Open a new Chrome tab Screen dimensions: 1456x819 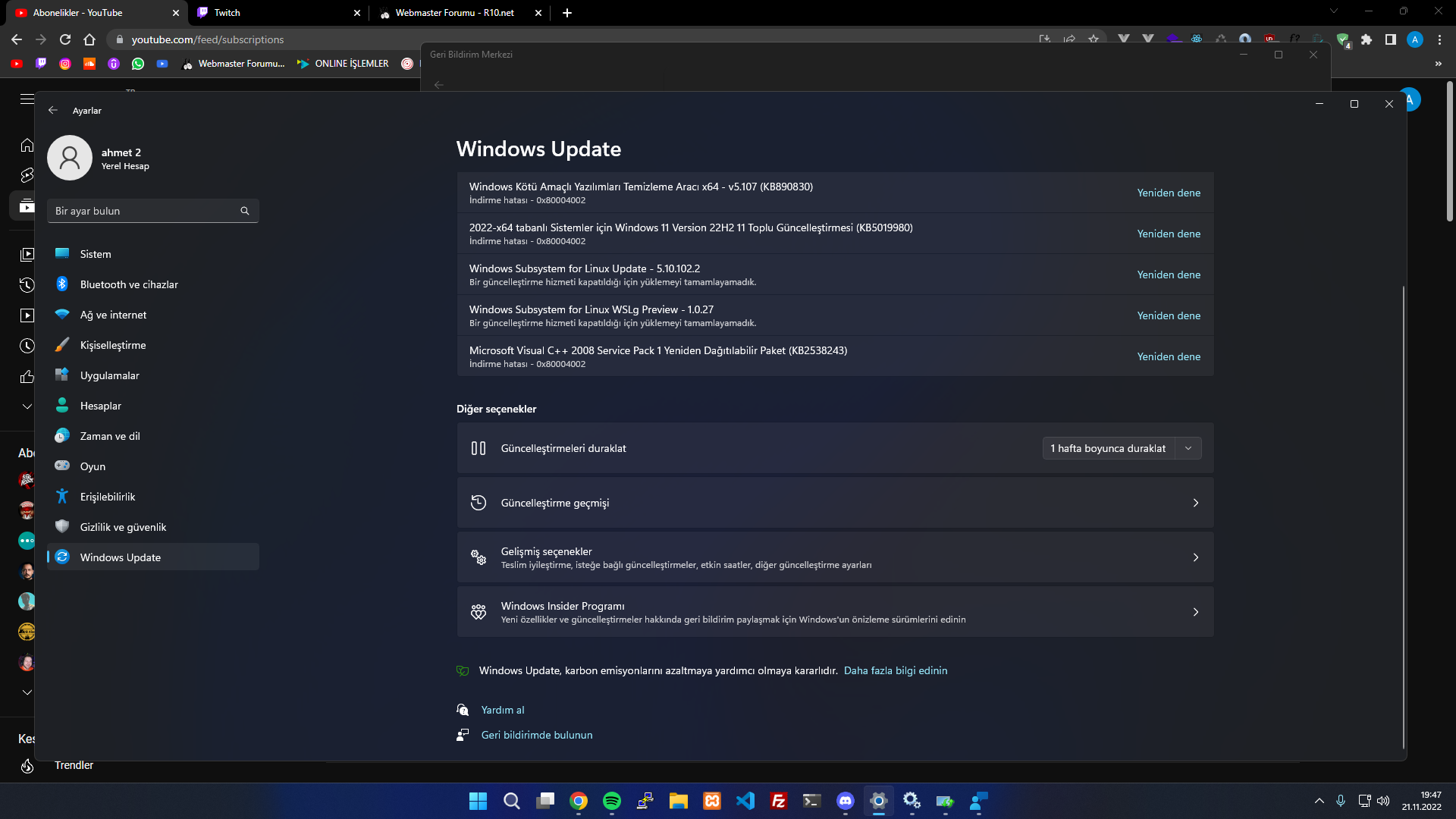point(567,13)
